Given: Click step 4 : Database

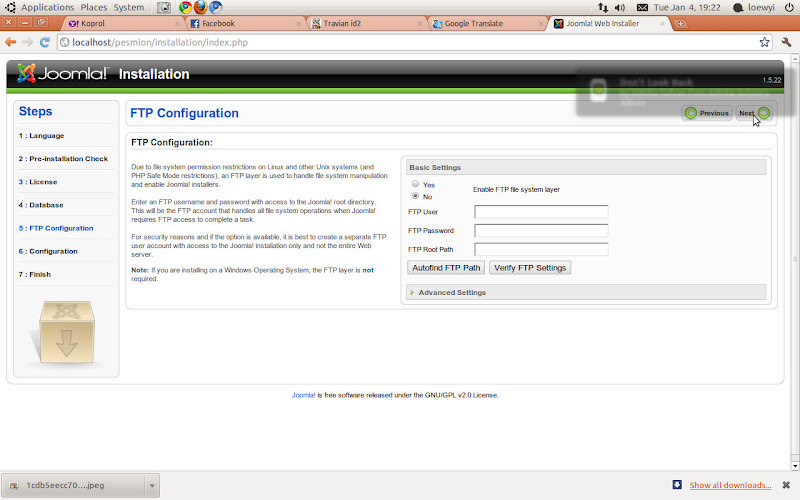Looking at the screenshot, I should click(41, 205).
